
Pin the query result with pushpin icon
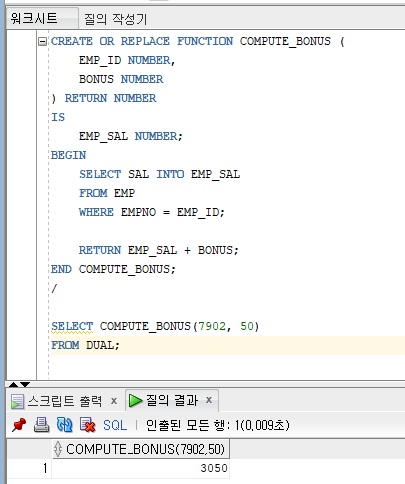(19, 425)
